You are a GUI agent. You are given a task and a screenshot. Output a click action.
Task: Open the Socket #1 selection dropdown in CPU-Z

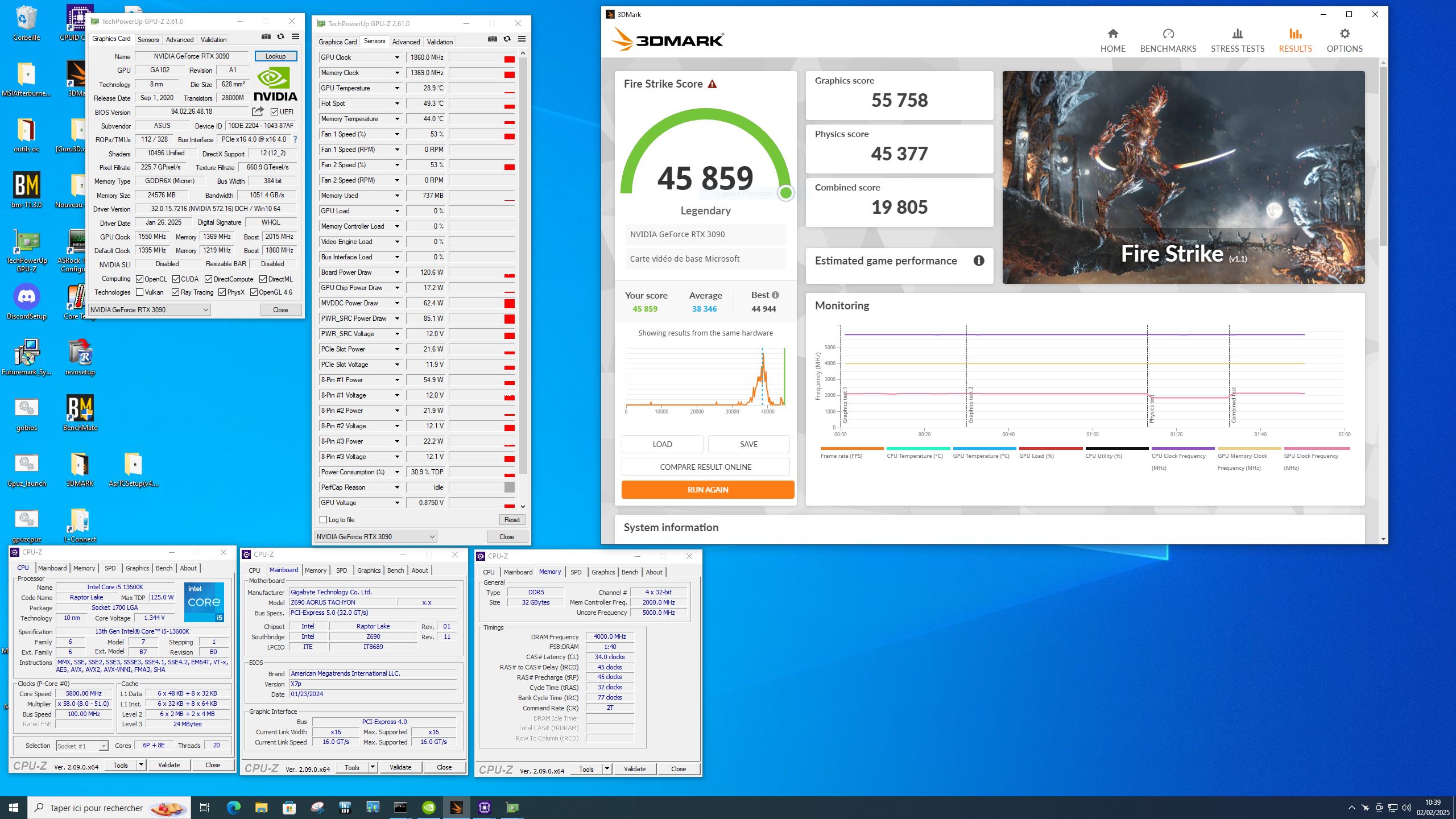click(82, 746)
